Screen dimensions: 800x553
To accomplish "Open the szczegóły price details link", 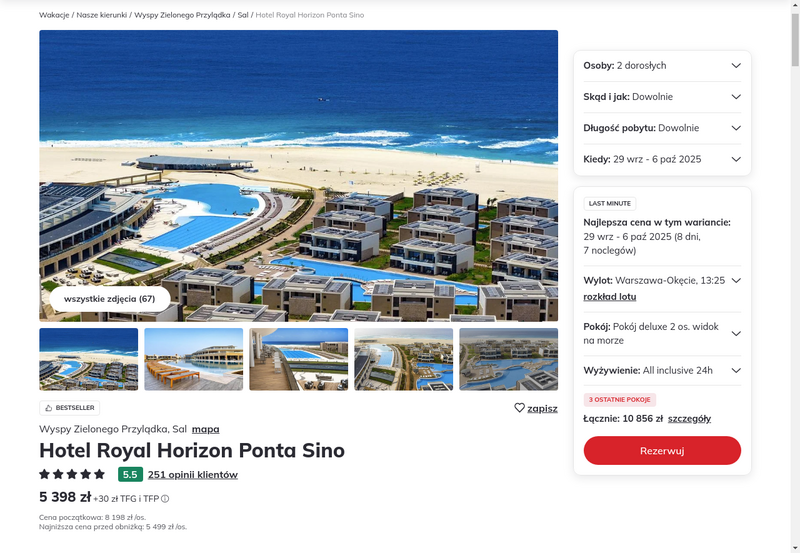I will click(689, 419).
